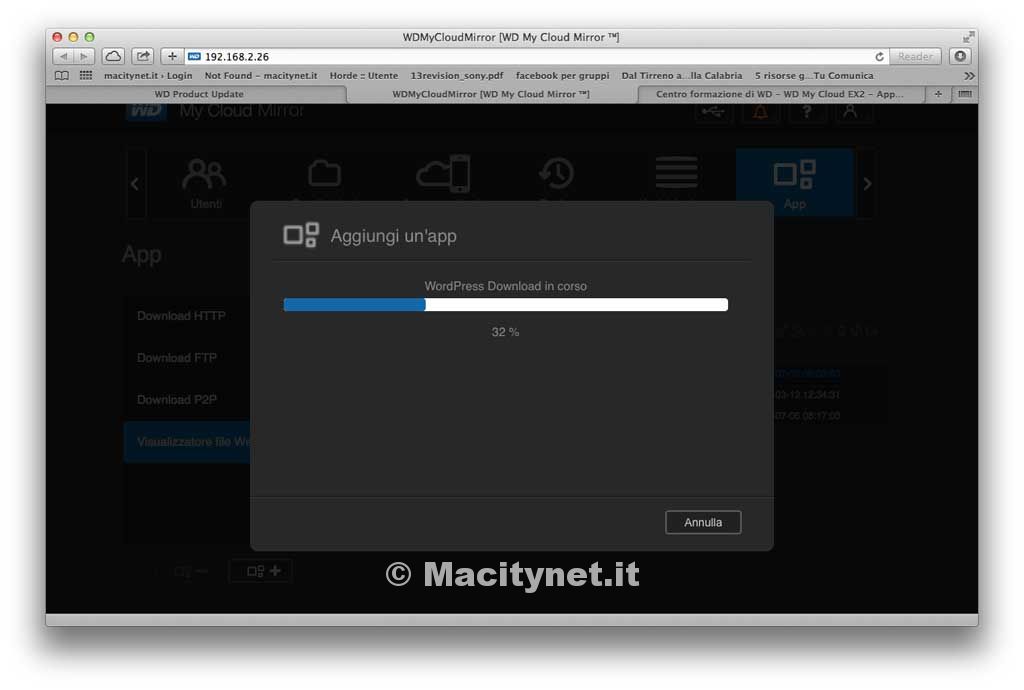This screenshot has height=690, width=1024.
Task: Open the help question mark icon
Action: 807,112
